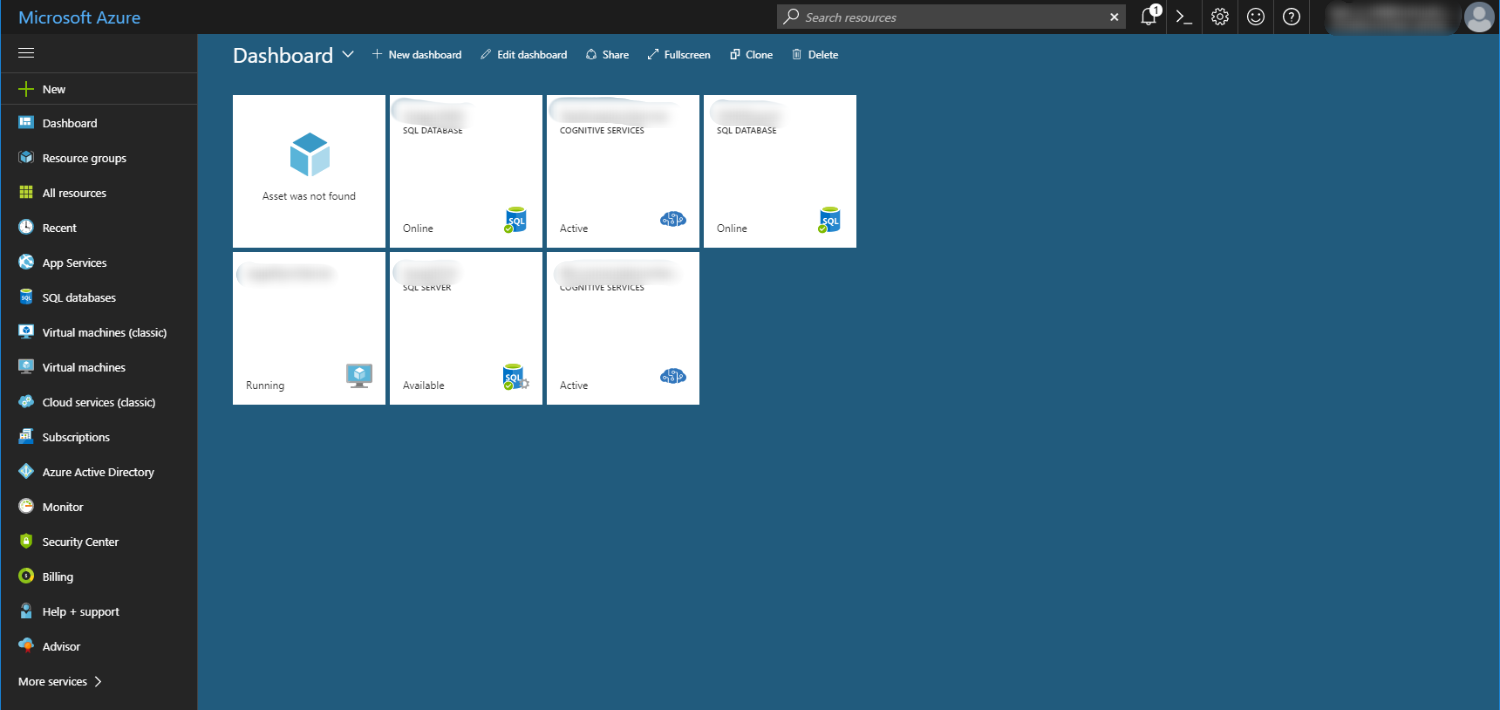
Task: Open App Services menu item
Action: (x=74, y=263)
